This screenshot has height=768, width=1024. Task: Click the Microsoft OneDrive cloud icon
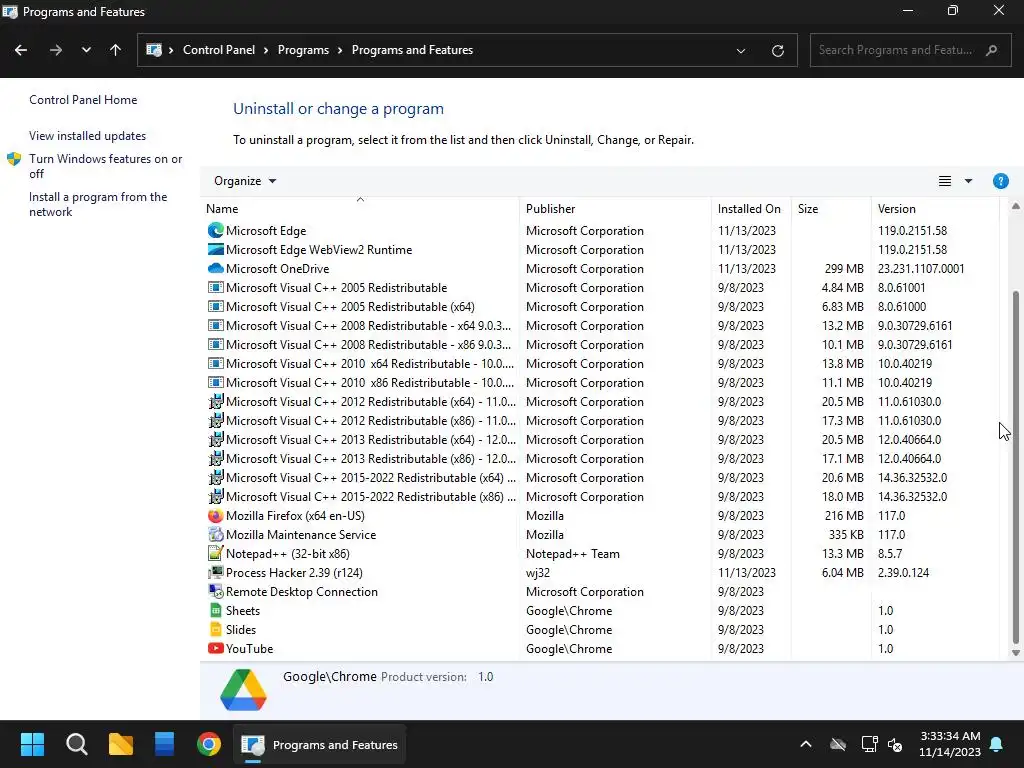coord(216,268)
